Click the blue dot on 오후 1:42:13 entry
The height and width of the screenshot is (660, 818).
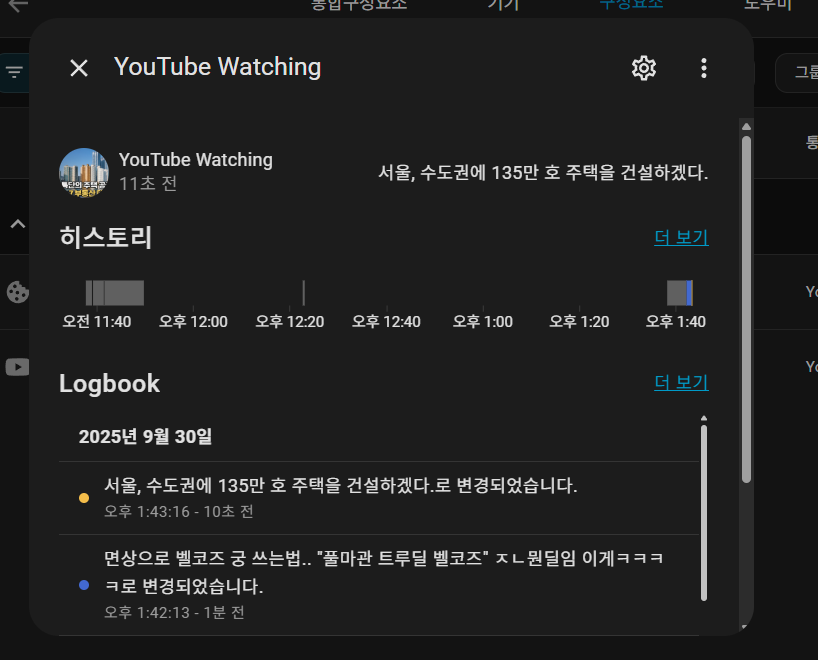pos(83,585)
